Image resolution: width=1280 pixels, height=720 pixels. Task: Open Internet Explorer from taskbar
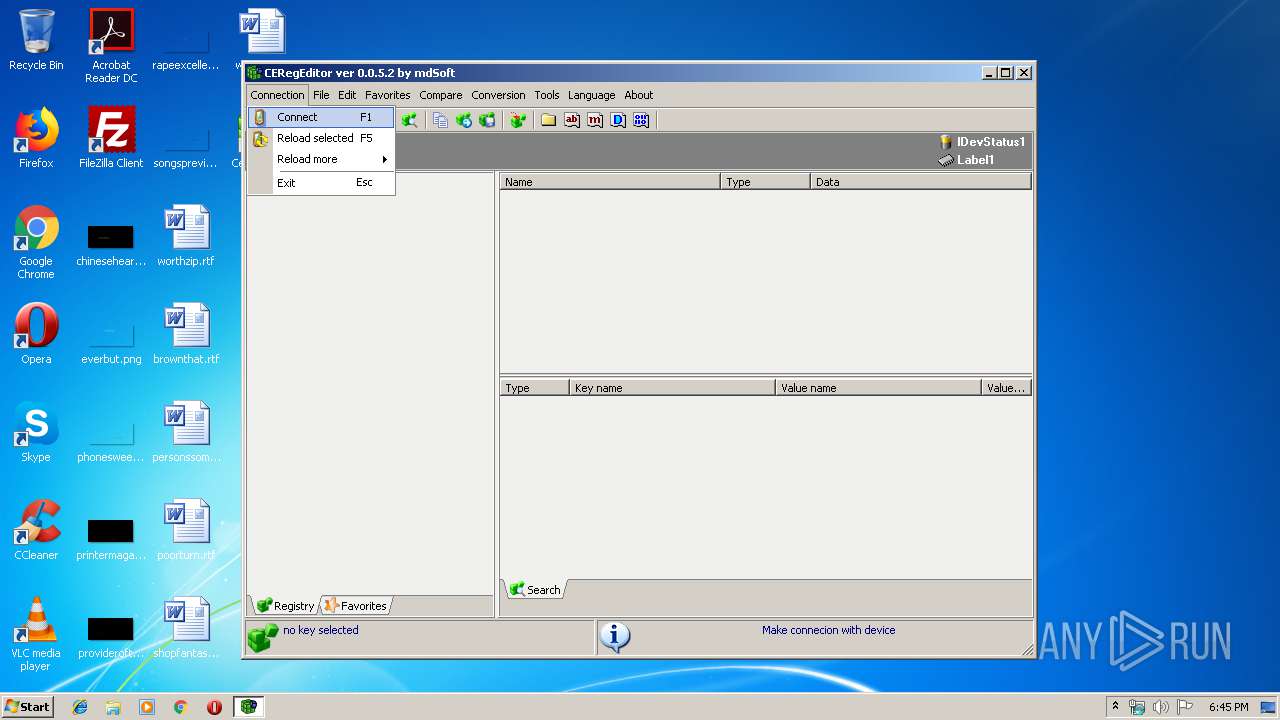(x=80, y=707)
